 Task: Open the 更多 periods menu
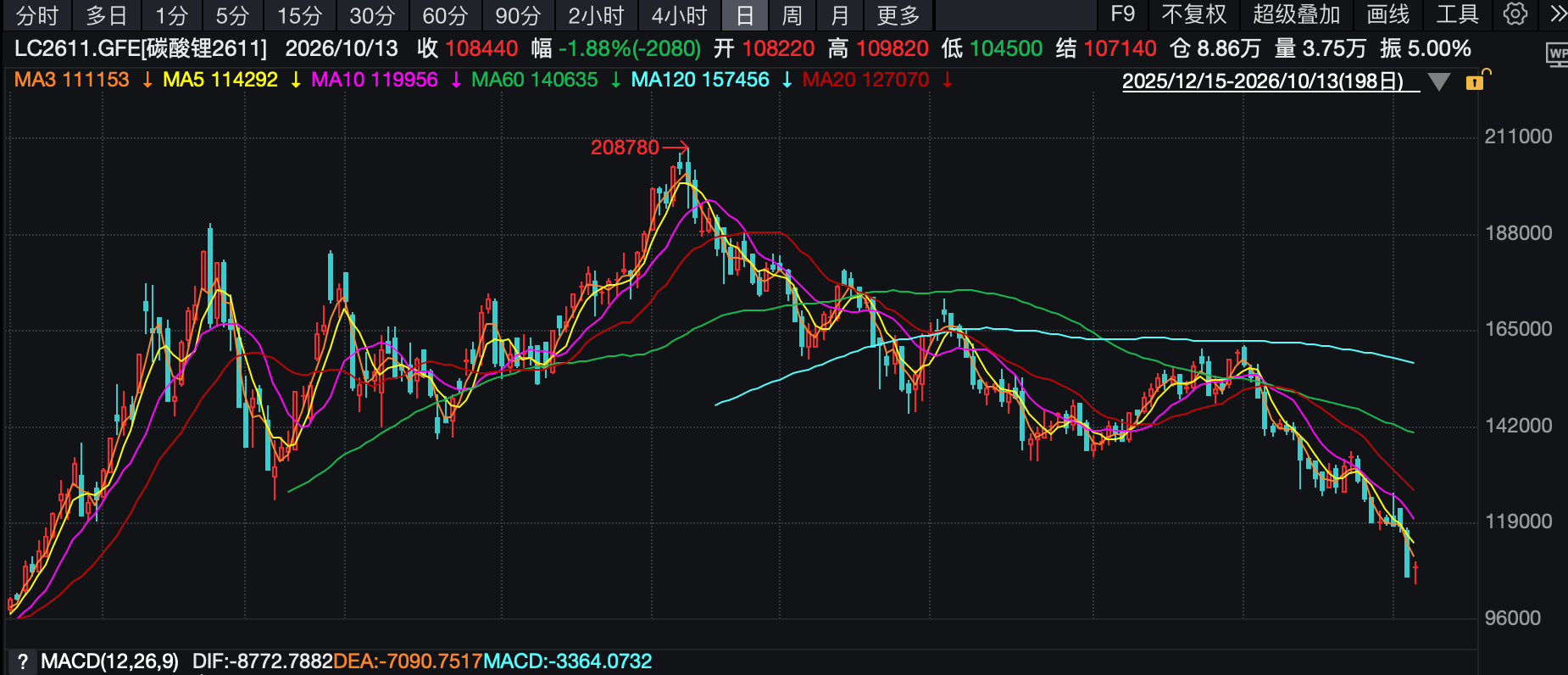tap(898, 15)
